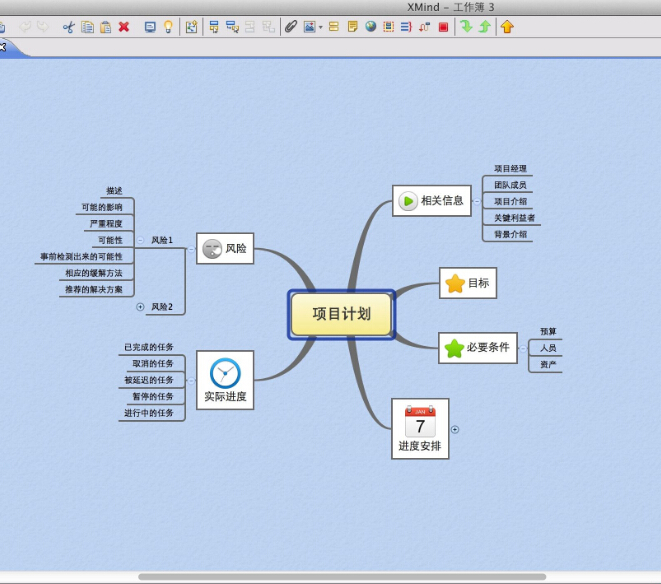
Task: Add a label using the yellow label icon
Action: (x=333, y=27)
